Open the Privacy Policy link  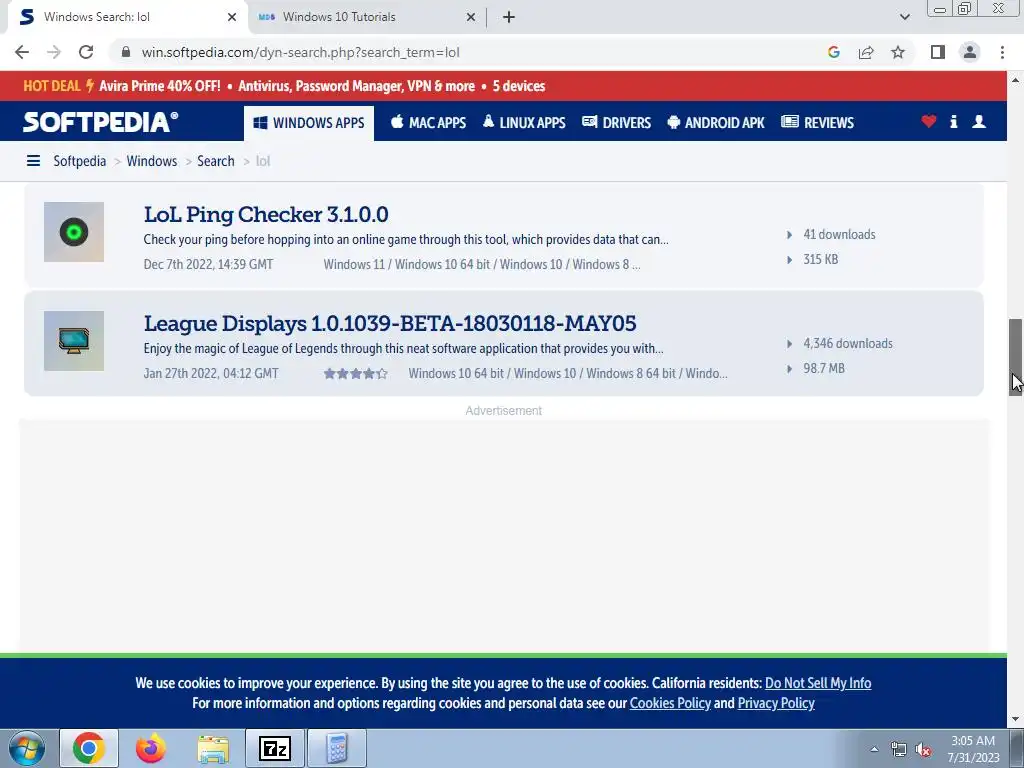[x=776, y=703]
